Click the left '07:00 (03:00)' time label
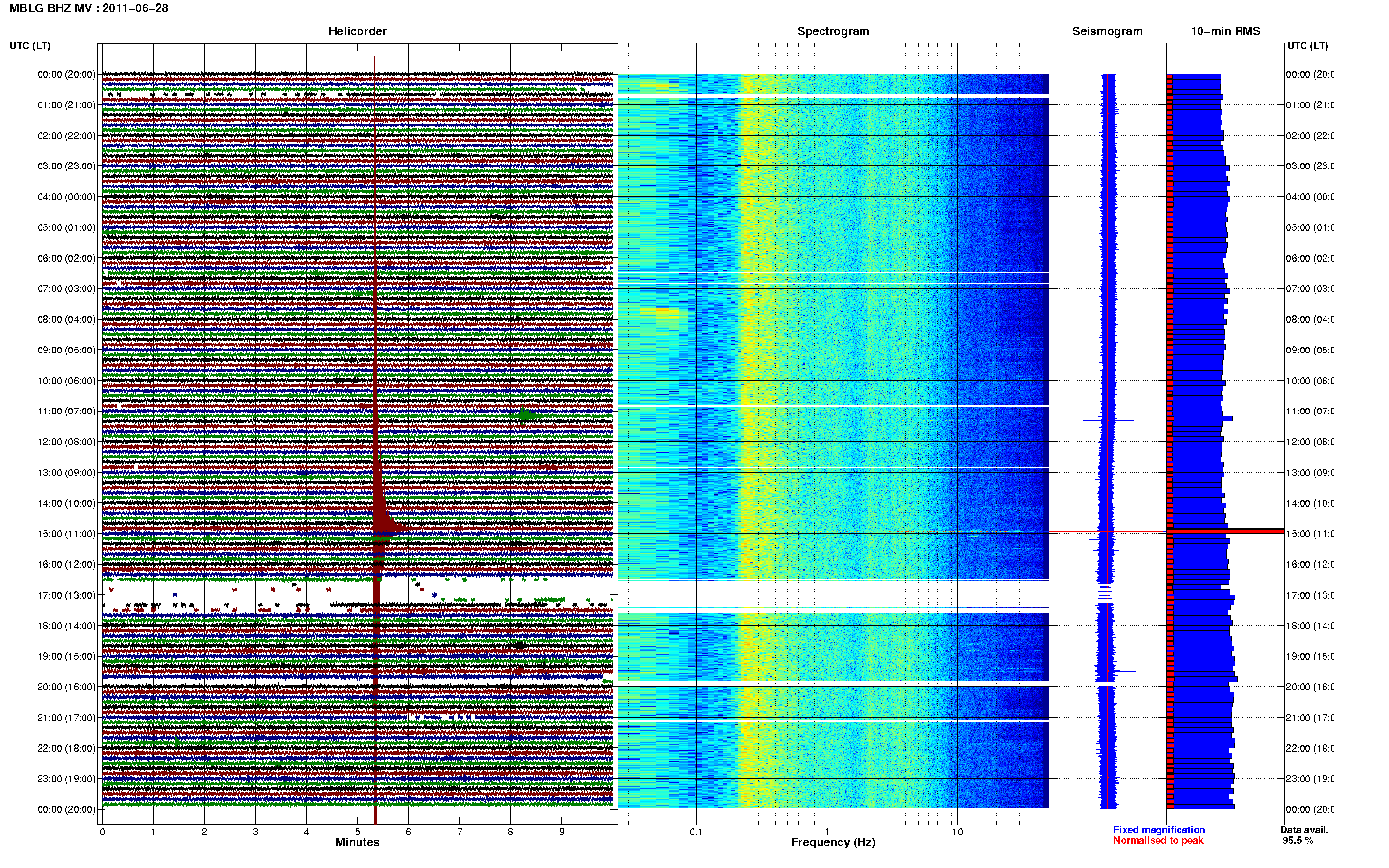Screen dimensions: 1389x868 tap(66, 288)
